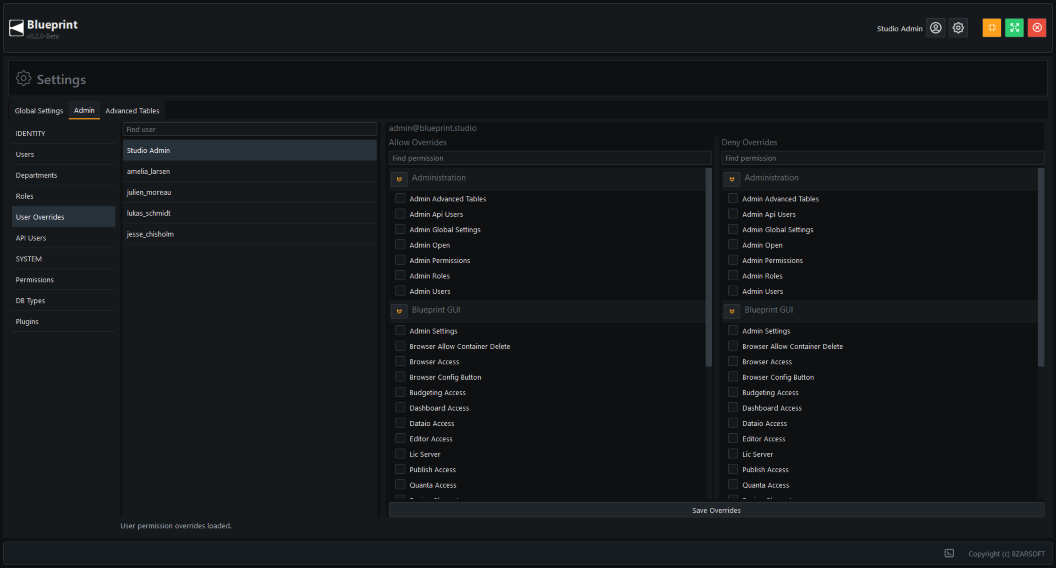Open API Users in the sidebar
The width and height of the screenshot is (1056, 568).
coord(63,238)
